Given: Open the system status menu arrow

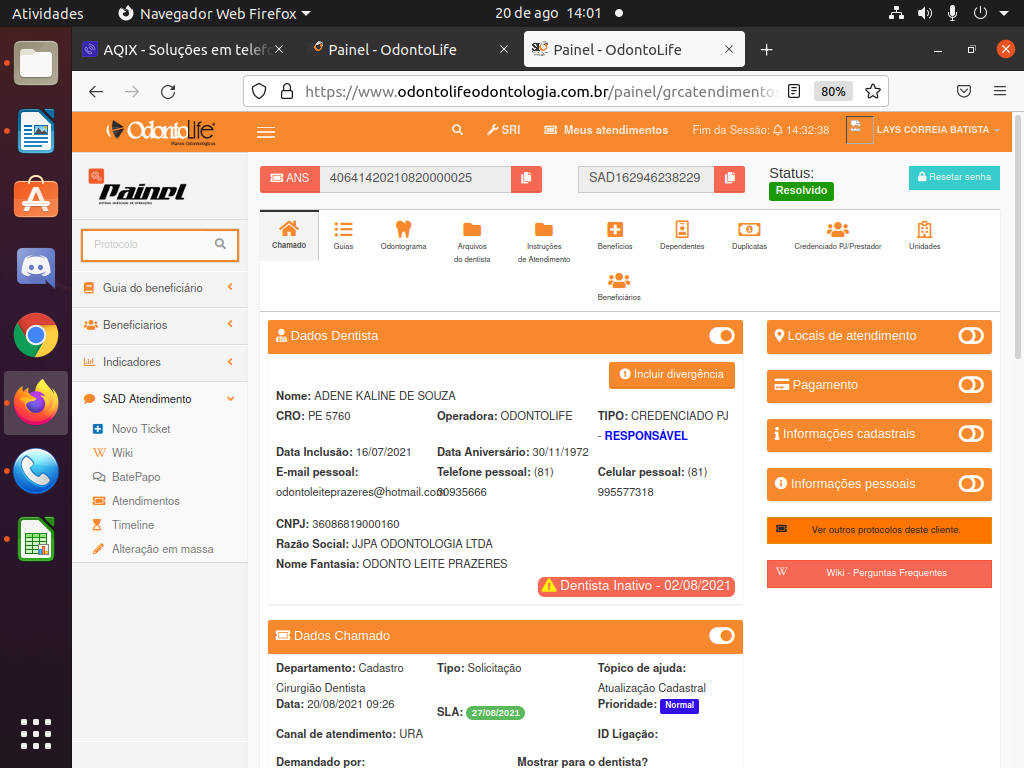Looking at the screenshot, I should click(1004, 13).
